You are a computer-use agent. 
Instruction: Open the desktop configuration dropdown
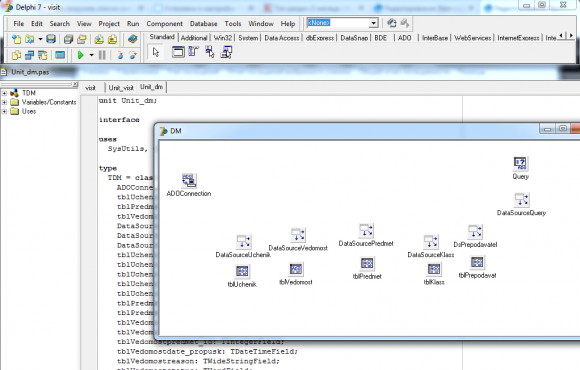pos(374,23)
